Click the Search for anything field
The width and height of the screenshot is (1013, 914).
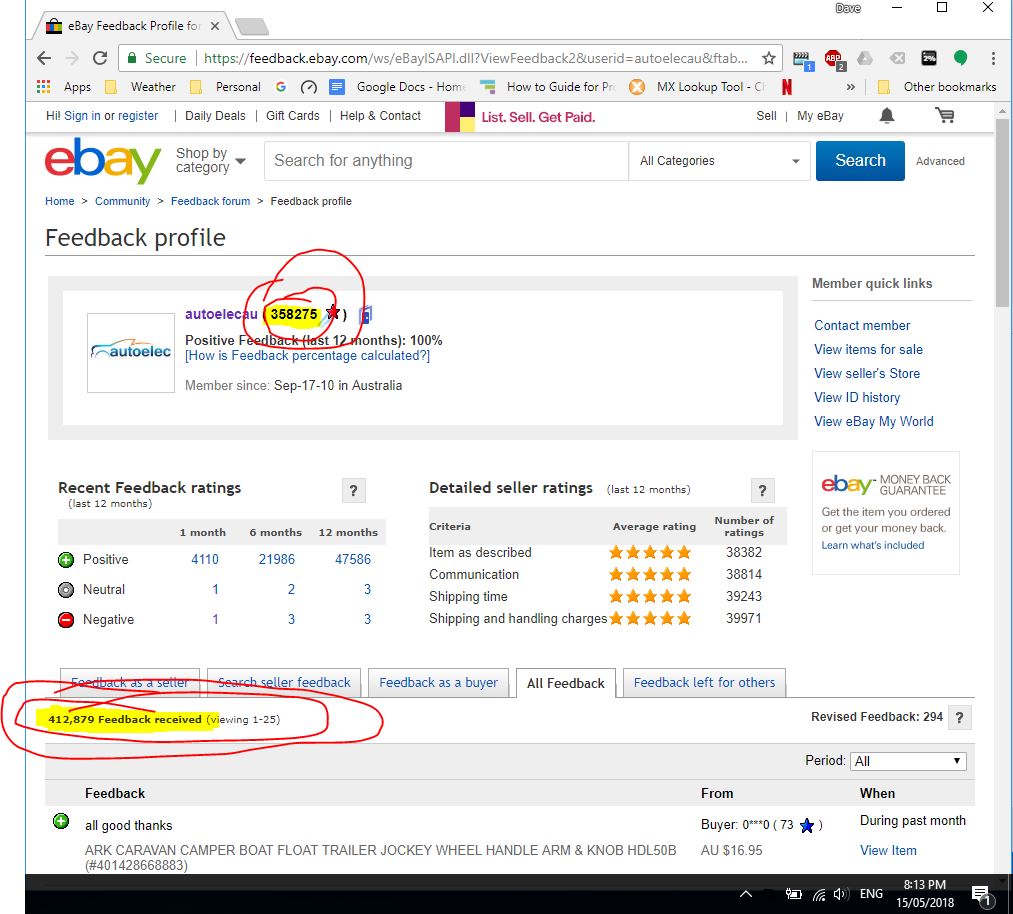point(445,161)
